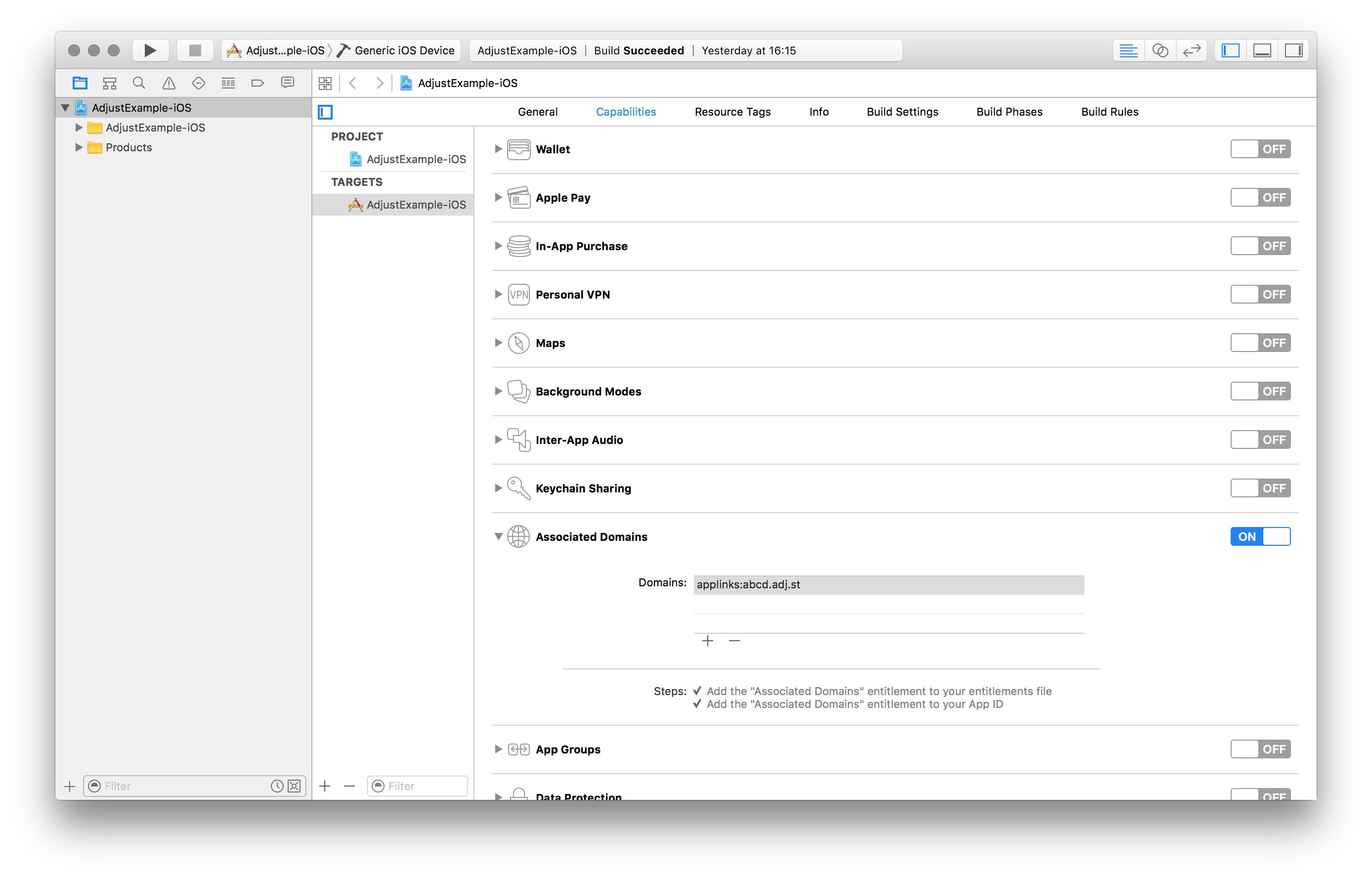Collapse the Associated Domains section
Viewport: 1372px width, 879px height.
point(498,536)
